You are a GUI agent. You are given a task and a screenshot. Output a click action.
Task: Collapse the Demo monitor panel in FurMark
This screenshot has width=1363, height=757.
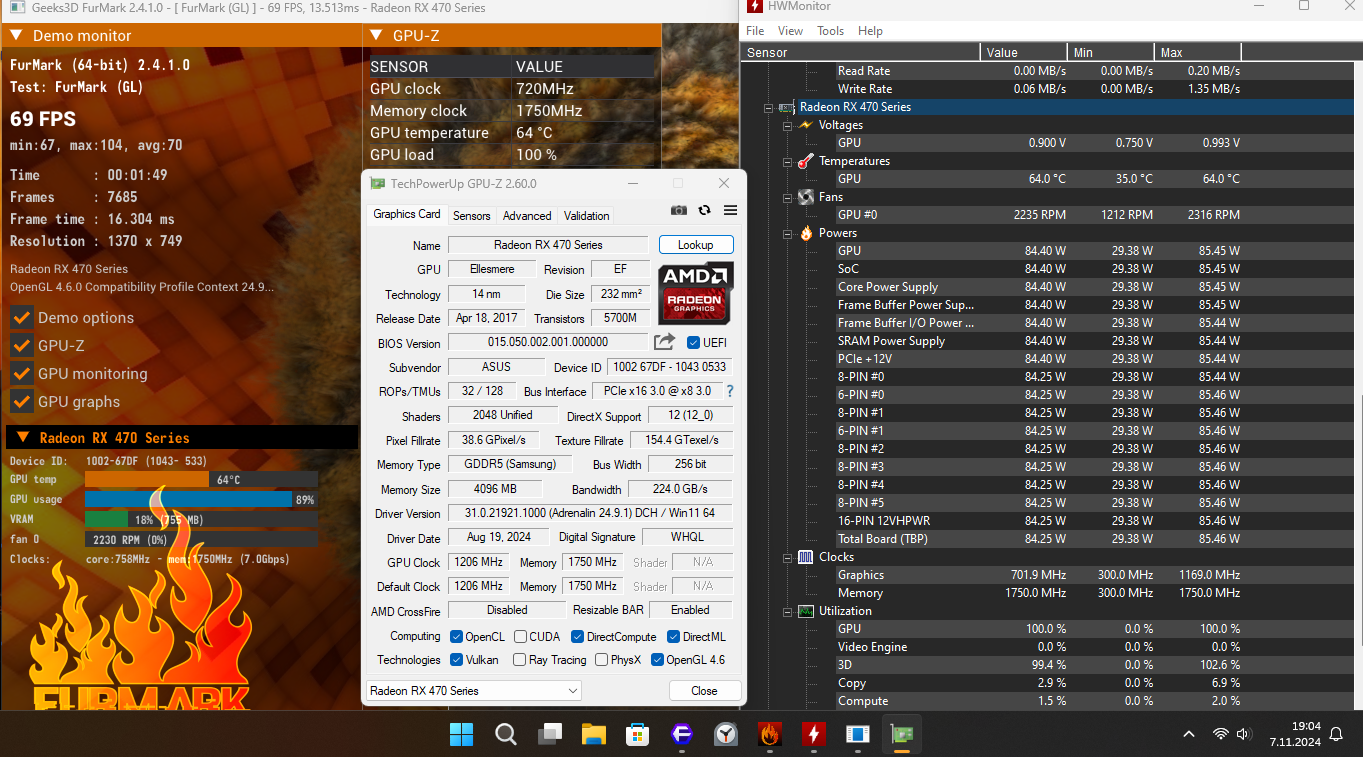pyautogui.click(x=17, y=36)
